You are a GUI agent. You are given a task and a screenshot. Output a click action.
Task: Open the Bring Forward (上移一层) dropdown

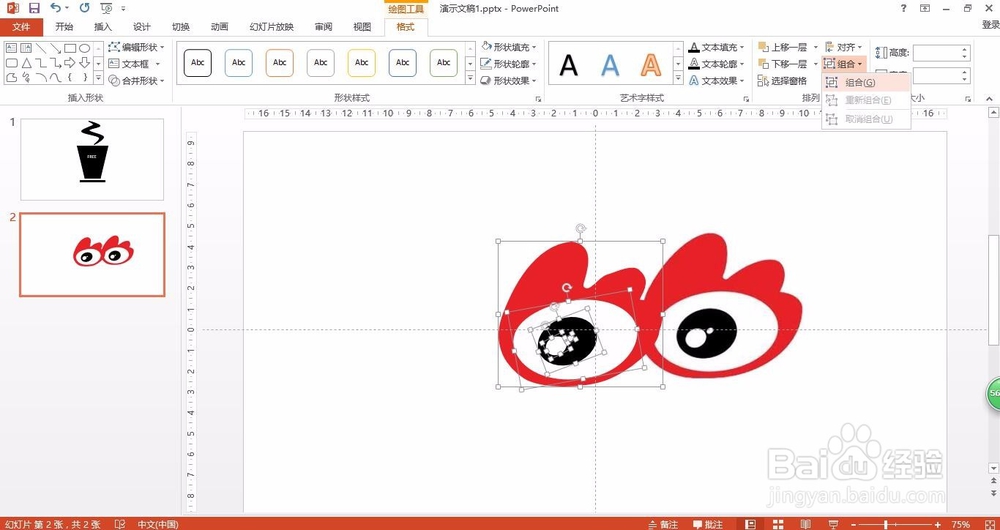pyautogui.click(x=816, y=47)
